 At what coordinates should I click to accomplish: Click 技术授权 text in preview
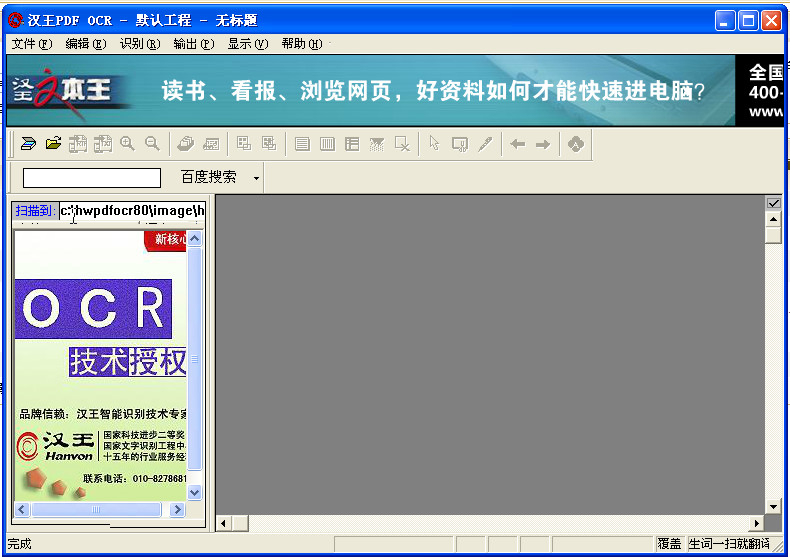pos(128,362)
